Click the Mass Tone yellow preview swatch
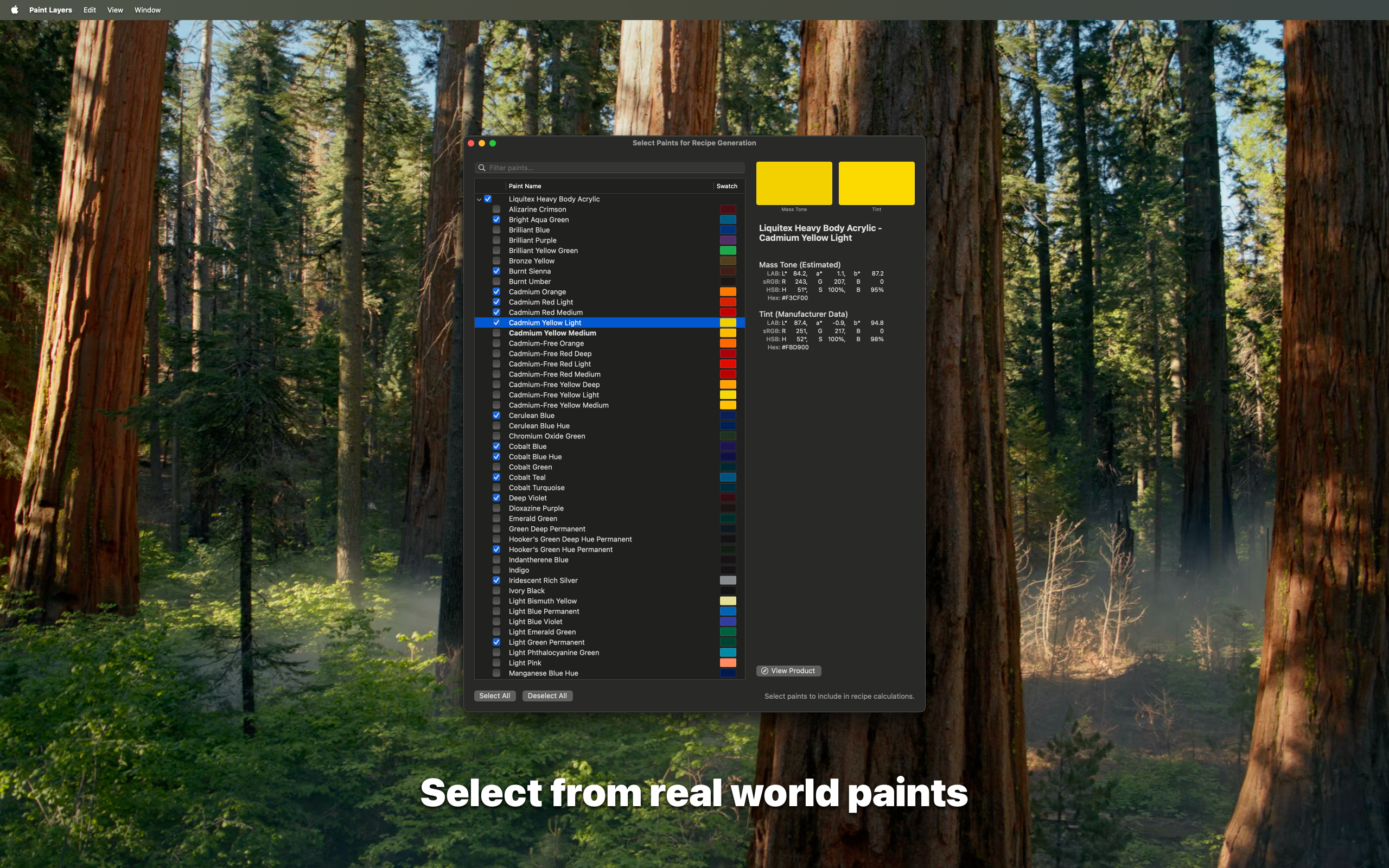The image size is (1389, 868). [794, 183]
